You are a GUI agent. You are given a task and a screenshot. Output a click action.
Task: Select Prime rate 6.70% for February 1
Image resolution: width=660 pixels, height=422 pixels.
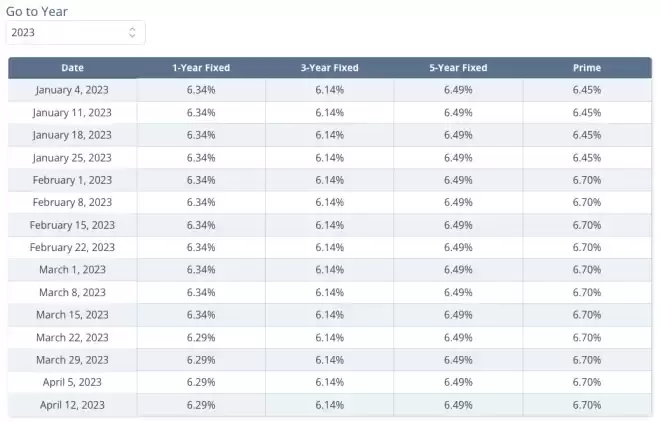[x=587, y=180]
